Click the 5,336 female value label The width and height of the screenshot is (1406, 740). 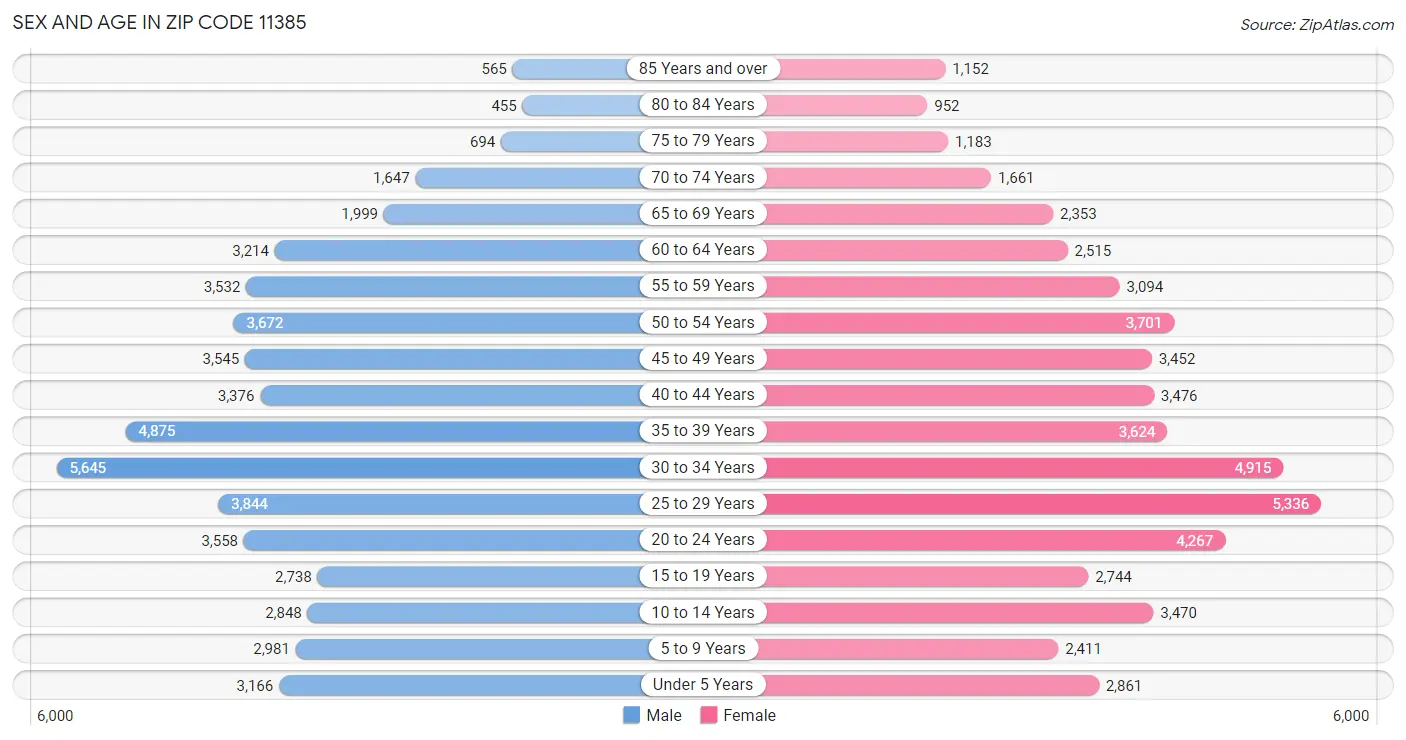[x=1291, y=504]
